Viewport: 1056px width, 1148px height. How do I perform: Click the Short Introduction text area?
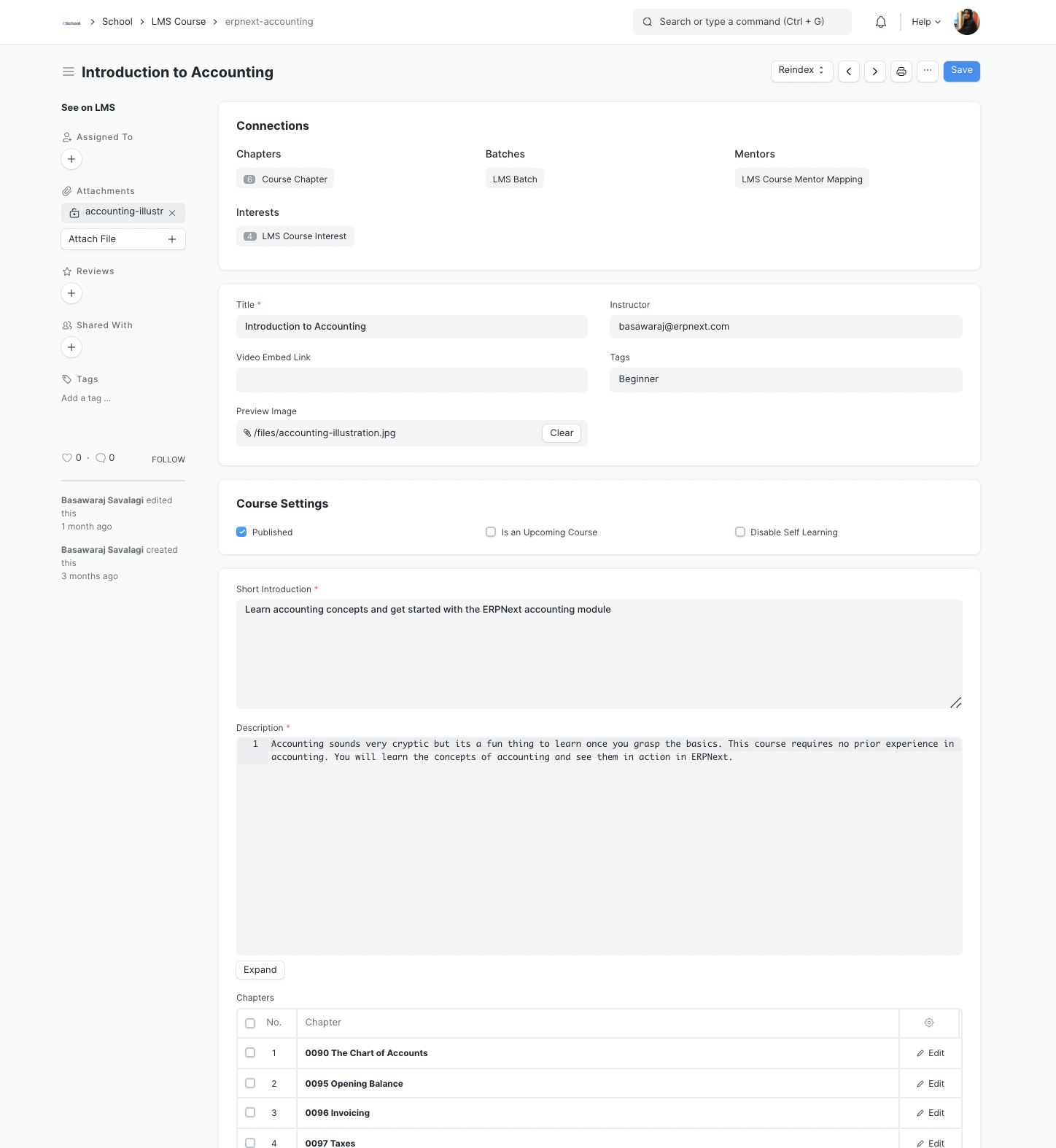coord(599,654)
